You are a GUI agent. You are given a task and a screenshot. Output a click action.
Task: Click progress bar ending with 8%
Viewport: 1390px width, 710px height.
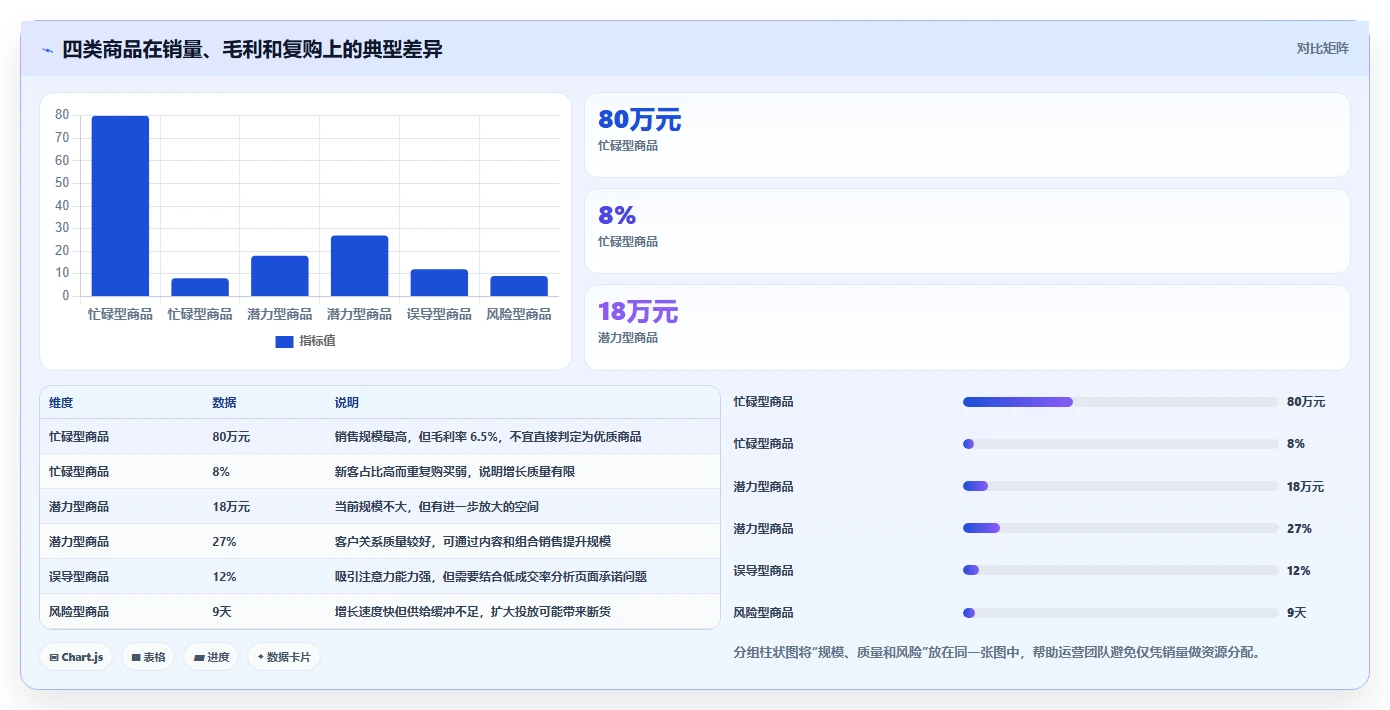pyautogui.click(x=1120, y=444)
